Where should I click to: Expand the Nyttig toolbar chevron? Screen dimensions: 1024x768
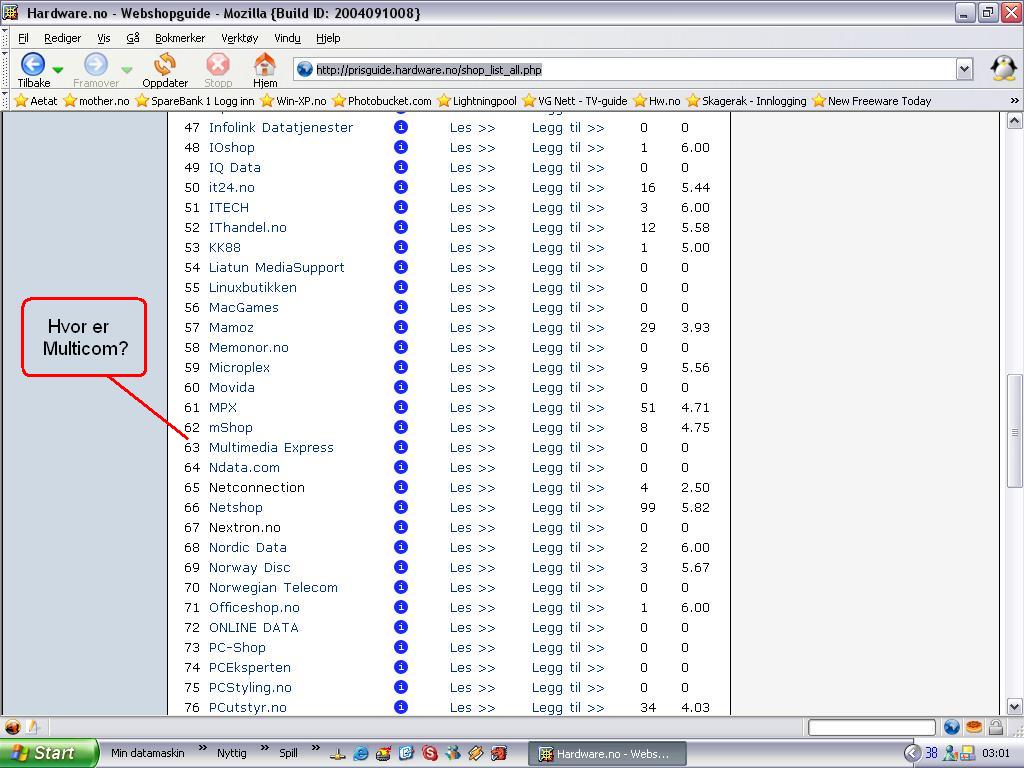pos(264,748)
